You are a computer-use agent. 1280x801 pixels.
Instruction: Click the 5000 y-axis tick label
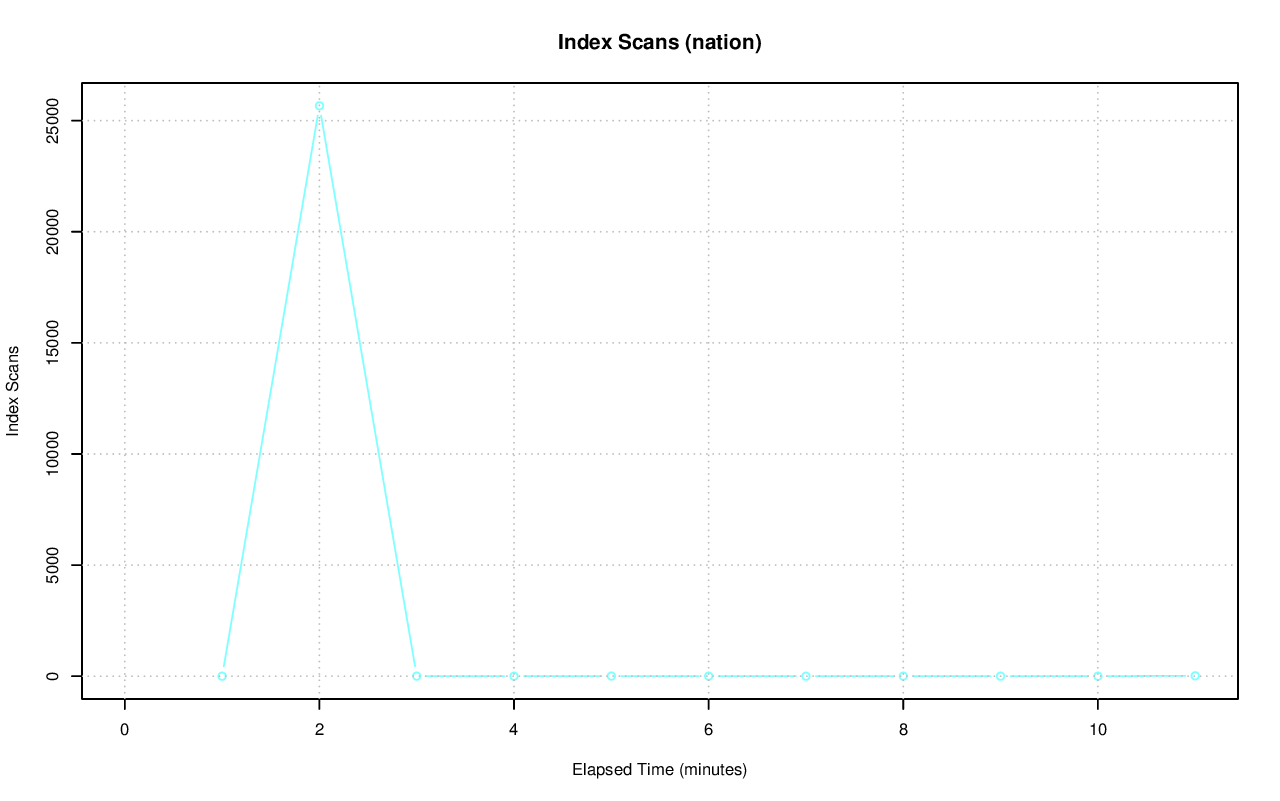pos(53,565)
